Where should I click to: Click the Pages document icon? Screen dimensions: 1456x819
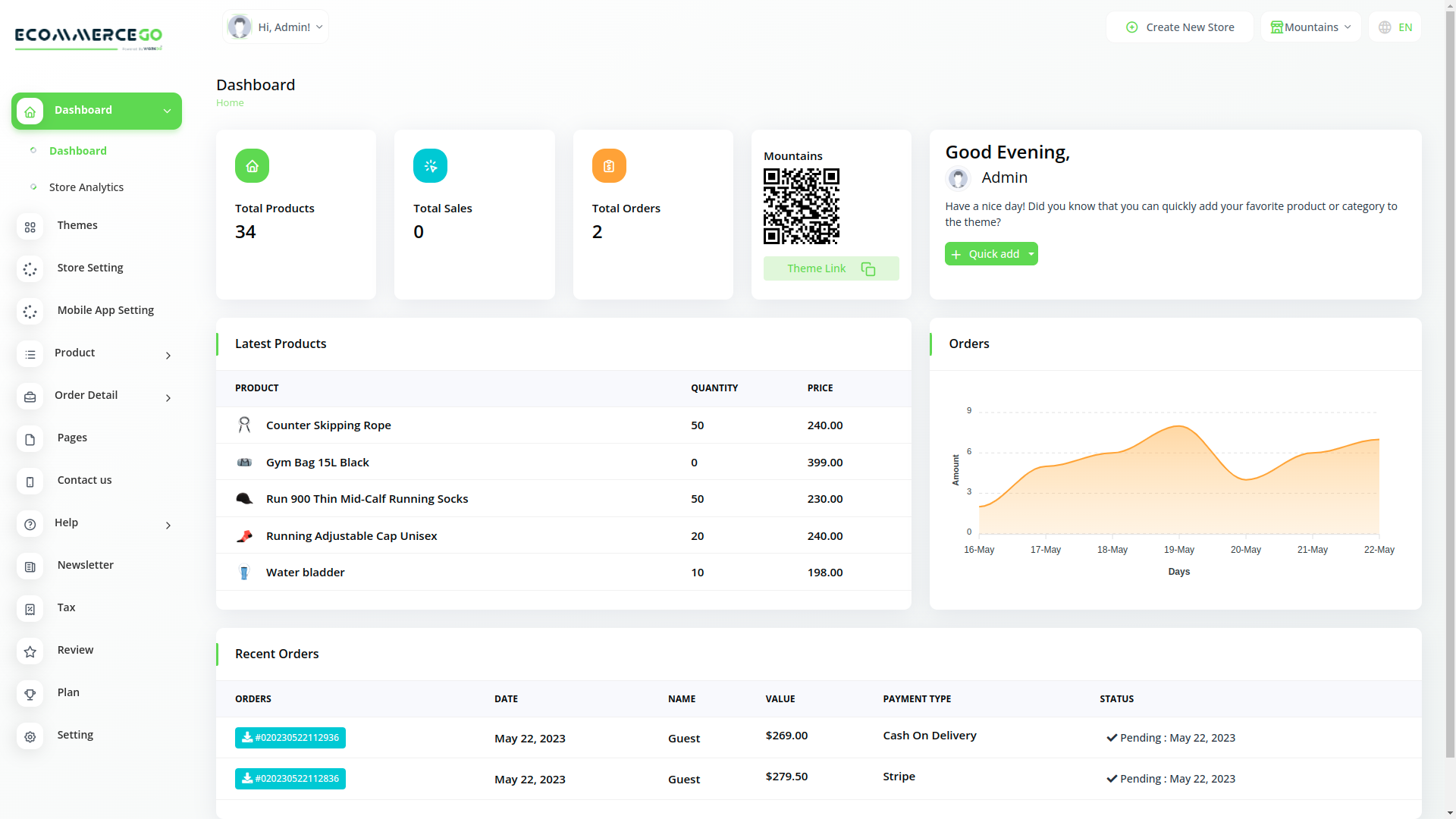pyautogui.click(x=30, y=439)
